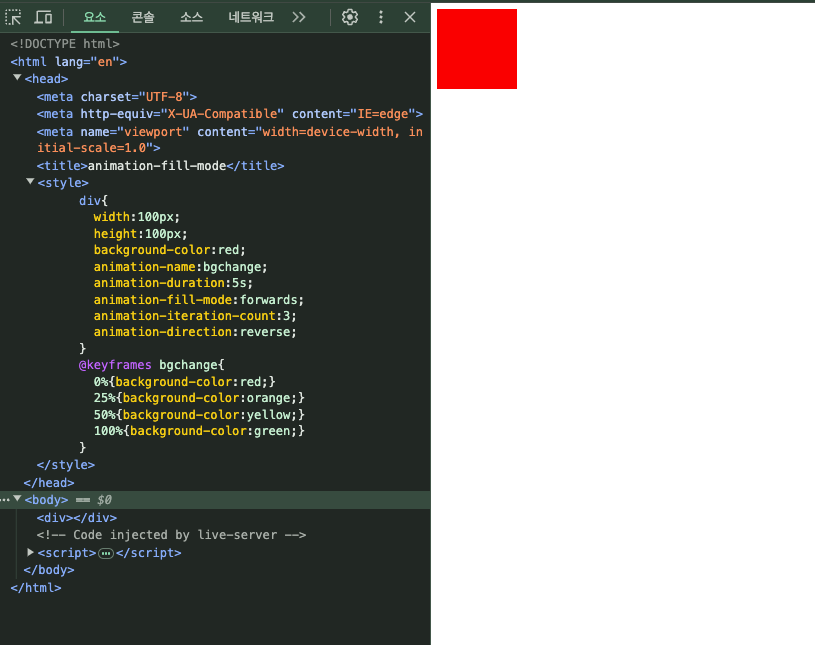Select the closing body tag

49,570
